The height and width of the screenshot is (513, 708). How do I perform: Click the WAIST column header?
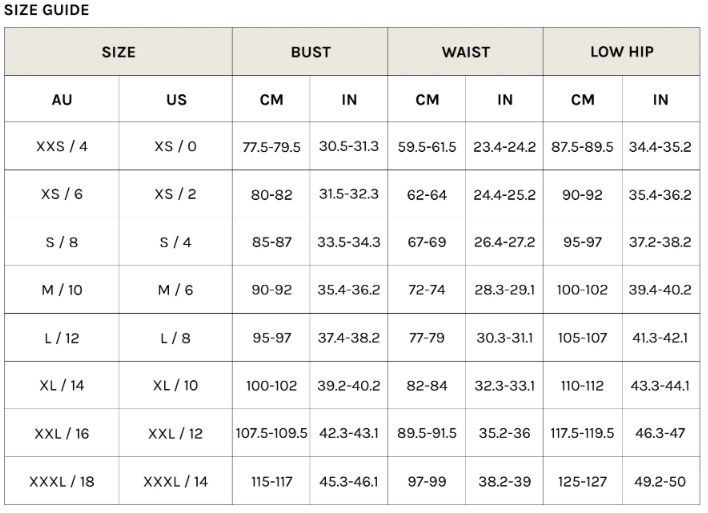465,52
